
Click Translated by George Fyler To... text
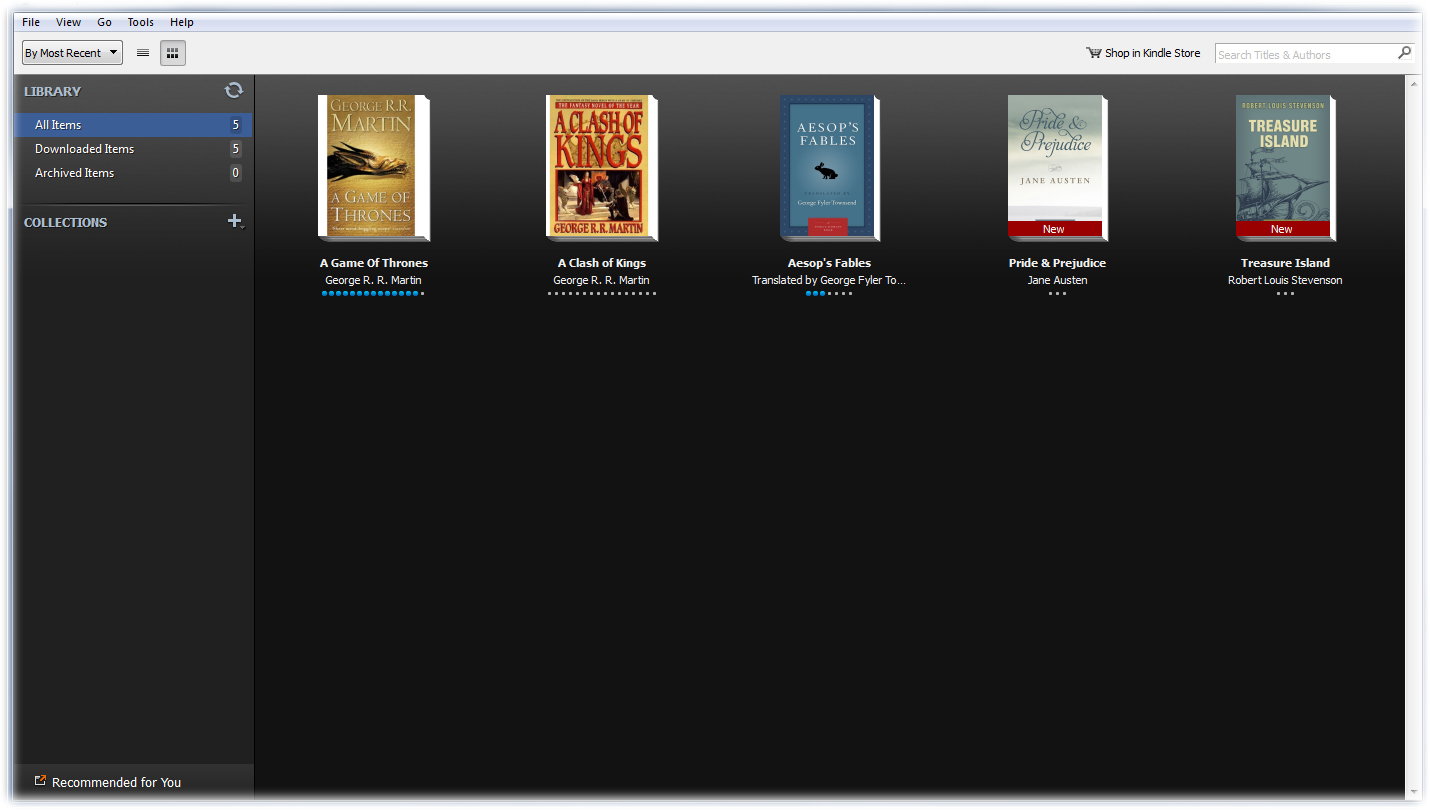829,280
